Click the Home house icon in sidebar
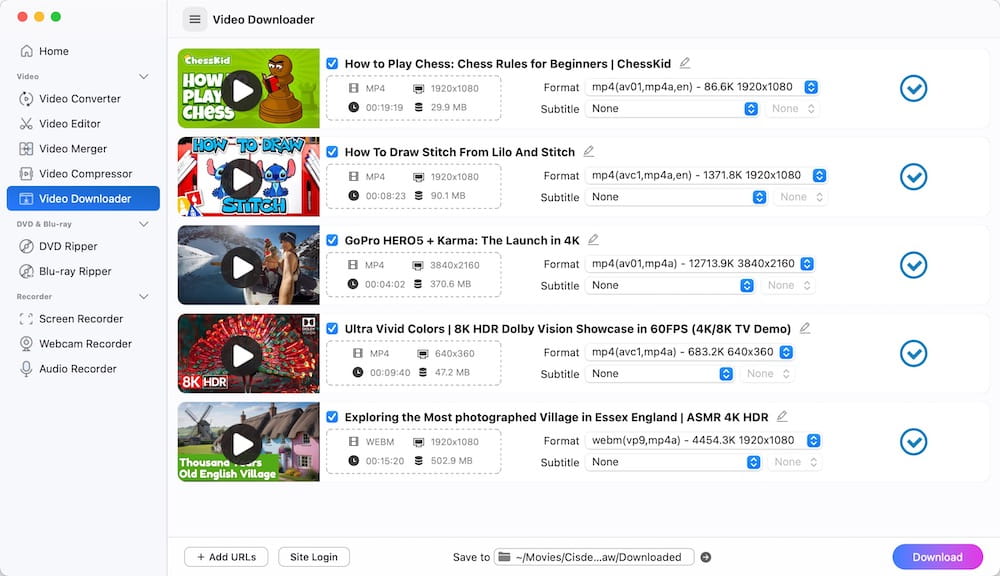The height and width of the screenshot is (576, 1000). point(26,51)
